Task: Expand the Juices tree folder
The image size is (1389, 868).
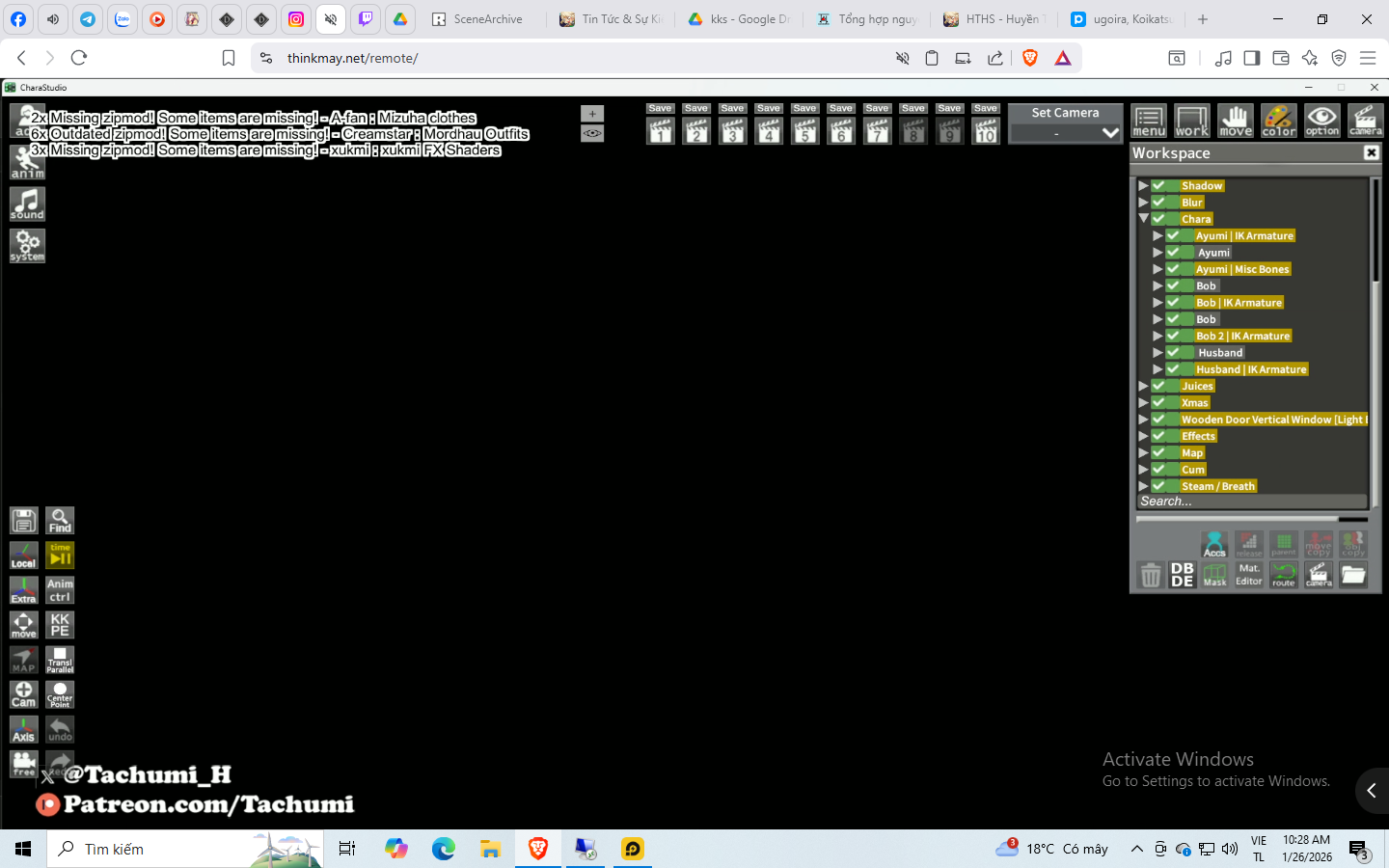Action: (1143, 386)
